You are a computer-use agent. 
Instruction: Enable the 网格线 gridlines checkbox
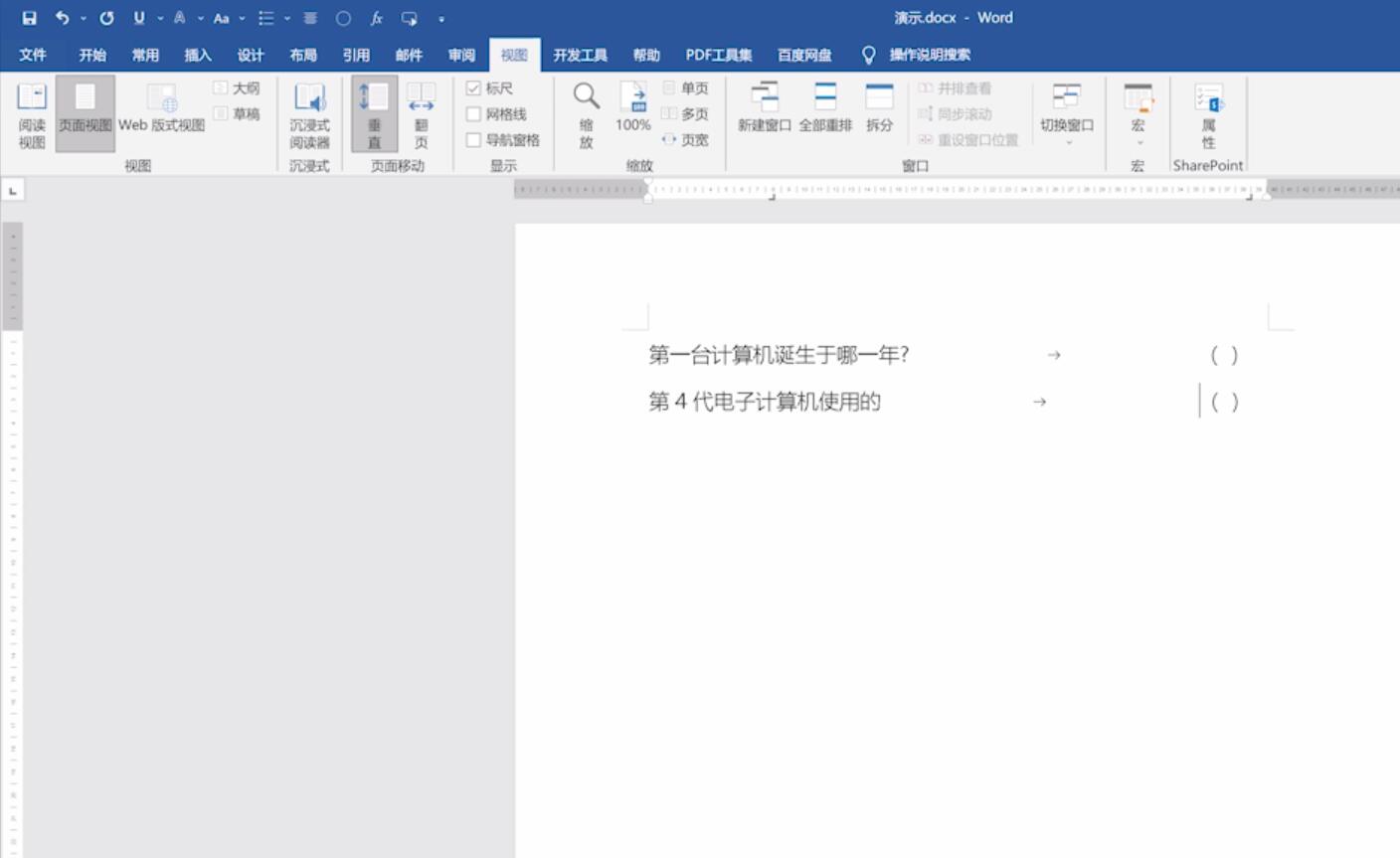473,114
